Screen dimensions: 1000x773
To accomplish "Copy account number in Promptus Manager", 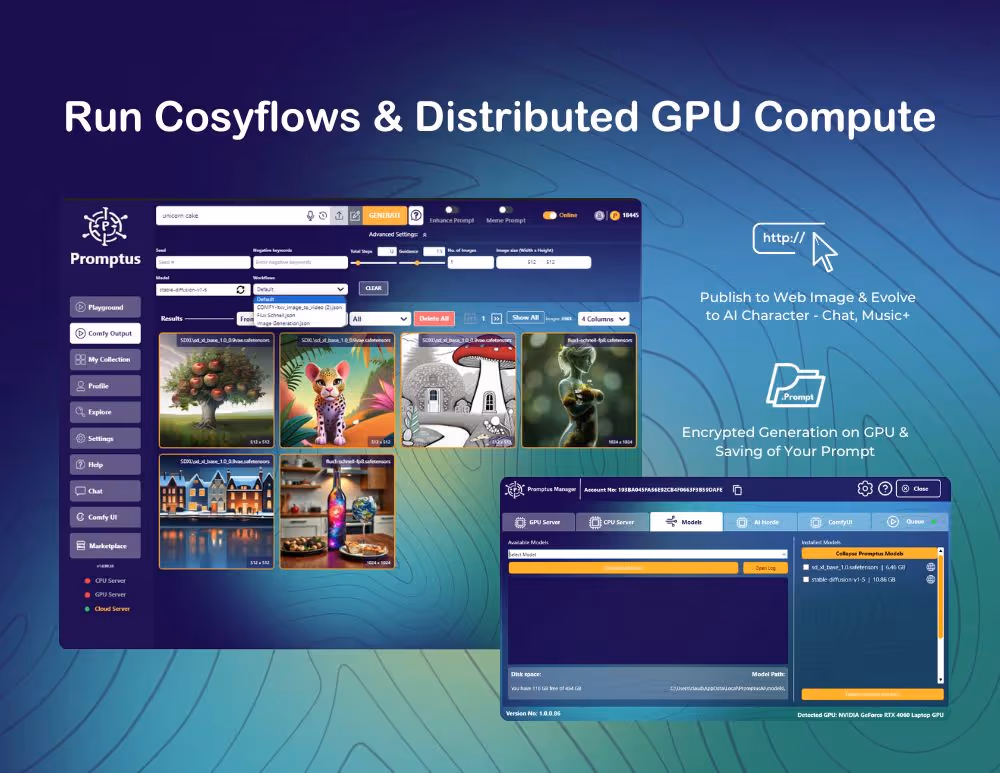I will coord(737,490).
